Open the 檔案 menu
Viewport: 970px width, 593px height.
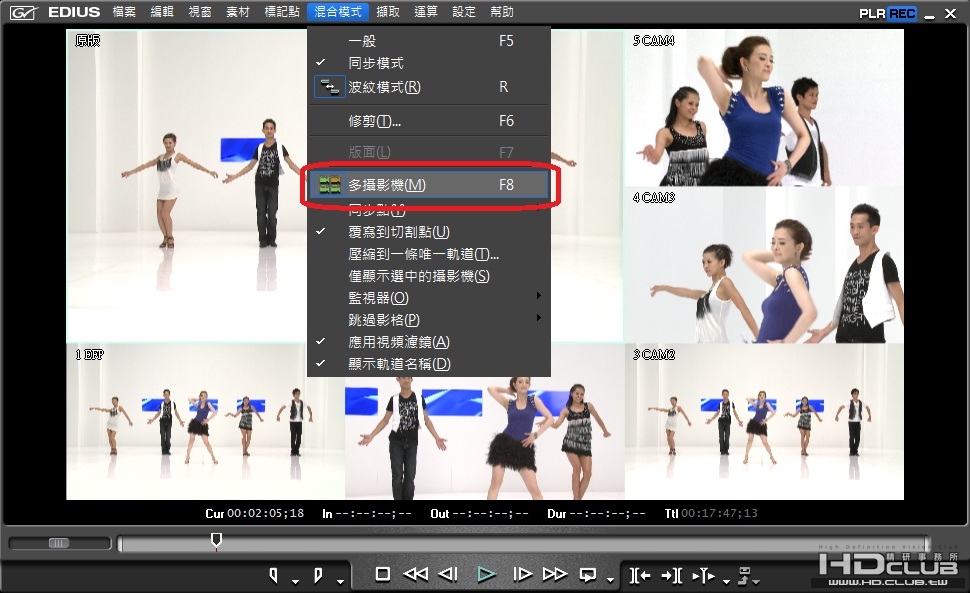pyautogui.click(x=124, y=12)
